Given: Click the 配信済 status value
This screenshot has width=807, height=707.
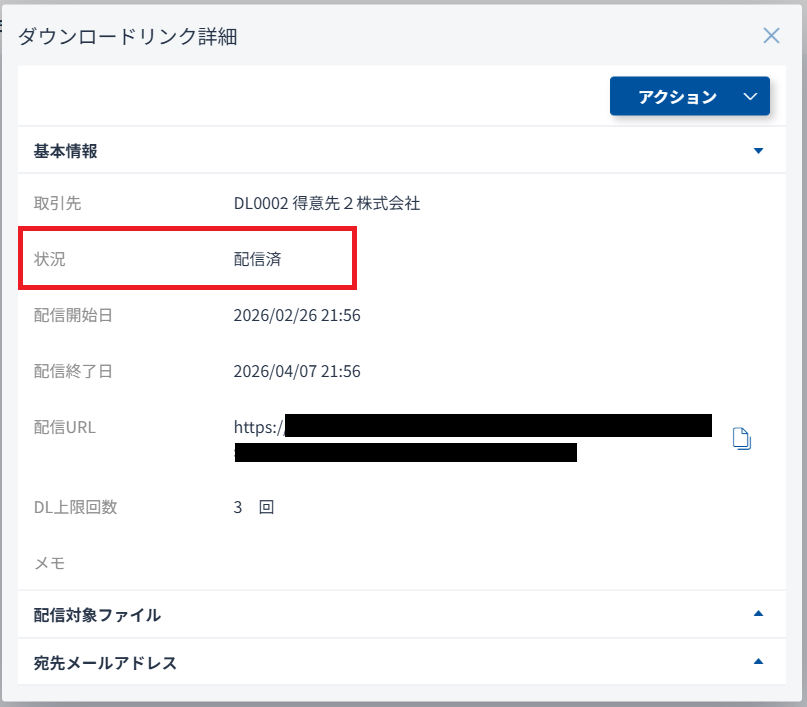Looking at the screenshot, I should click(x=257, y=259).
